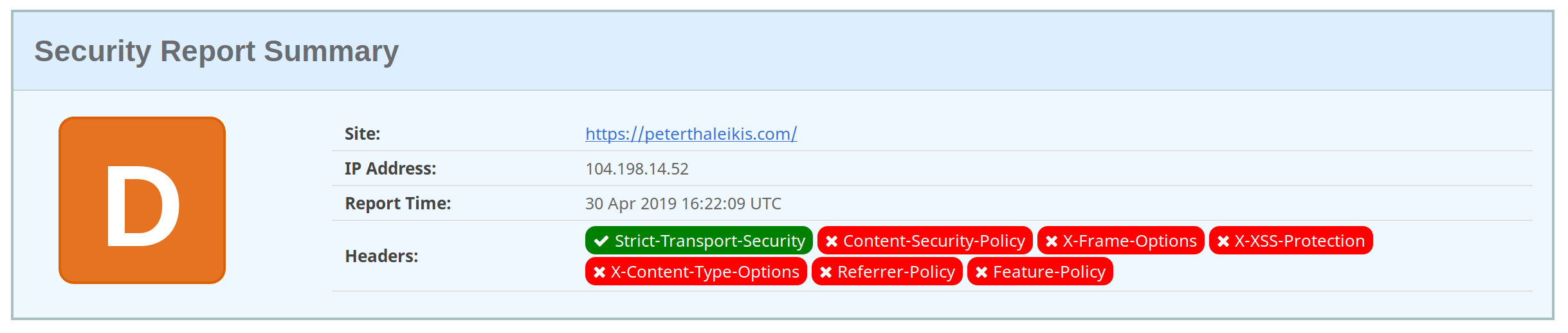Open the X-Frame-Options header text
Screen dimensions: 1568x333
click(x=1129, y=241)
